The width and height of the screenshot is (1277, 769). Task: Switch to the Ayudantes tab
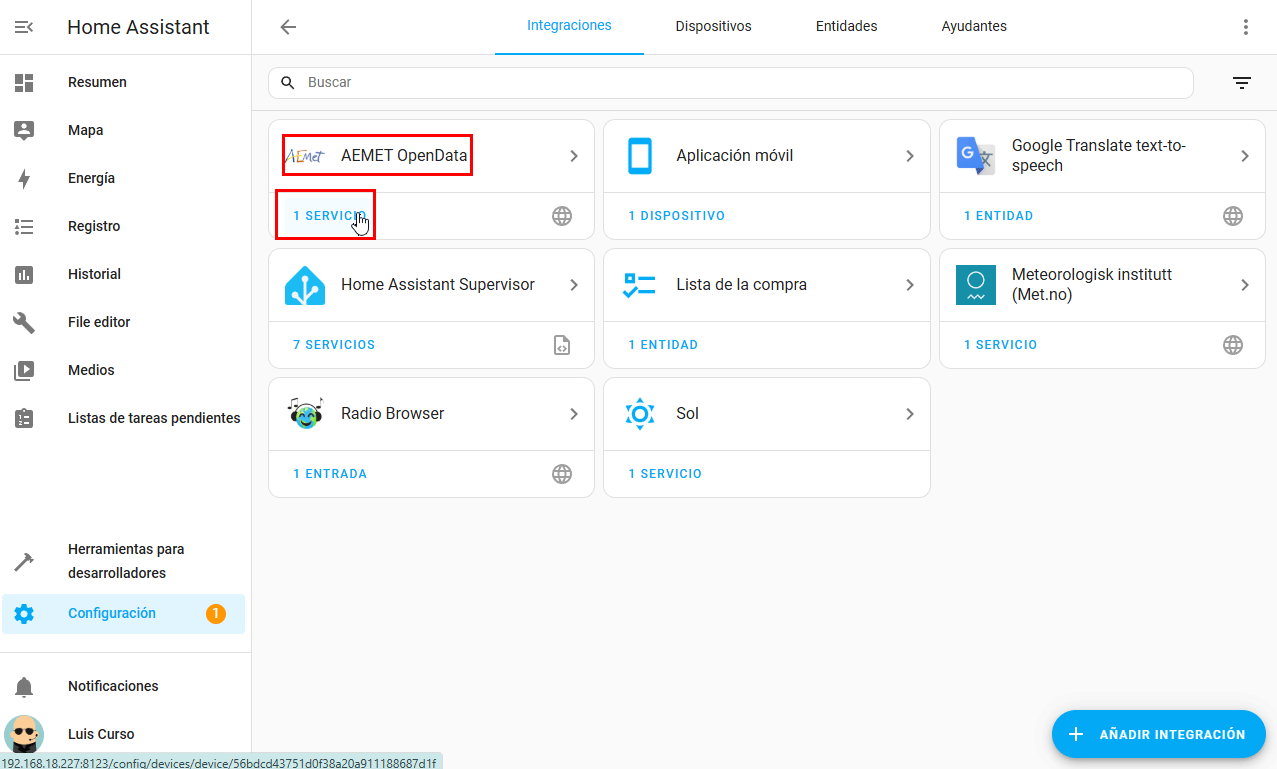[974, 27]
